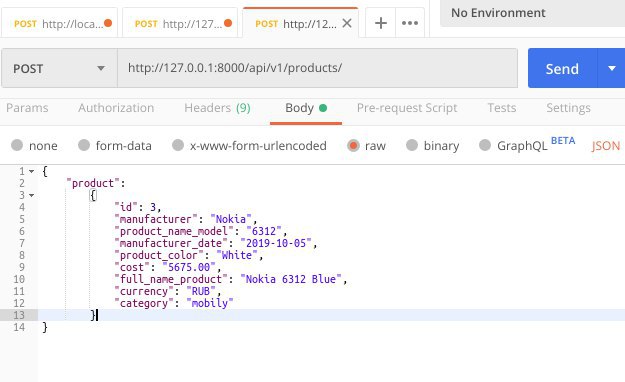Image resolution: width=625 pixels, height=382 pixels.
Task: Open a new request tab with plus icon
Action: [381, 23]
